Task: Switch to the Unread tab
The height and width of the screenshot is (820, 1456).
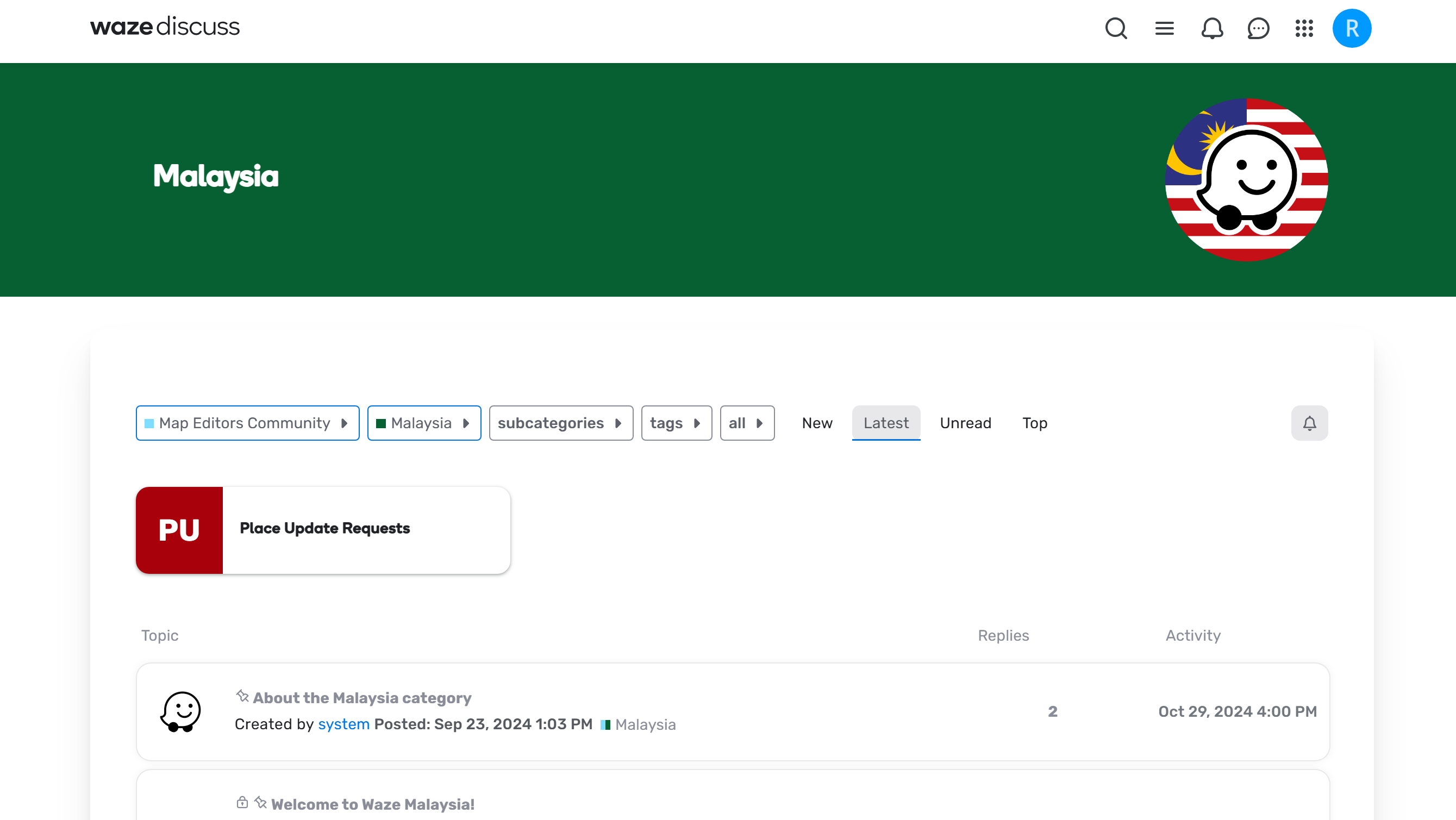Action: click(x=965, y=423)
